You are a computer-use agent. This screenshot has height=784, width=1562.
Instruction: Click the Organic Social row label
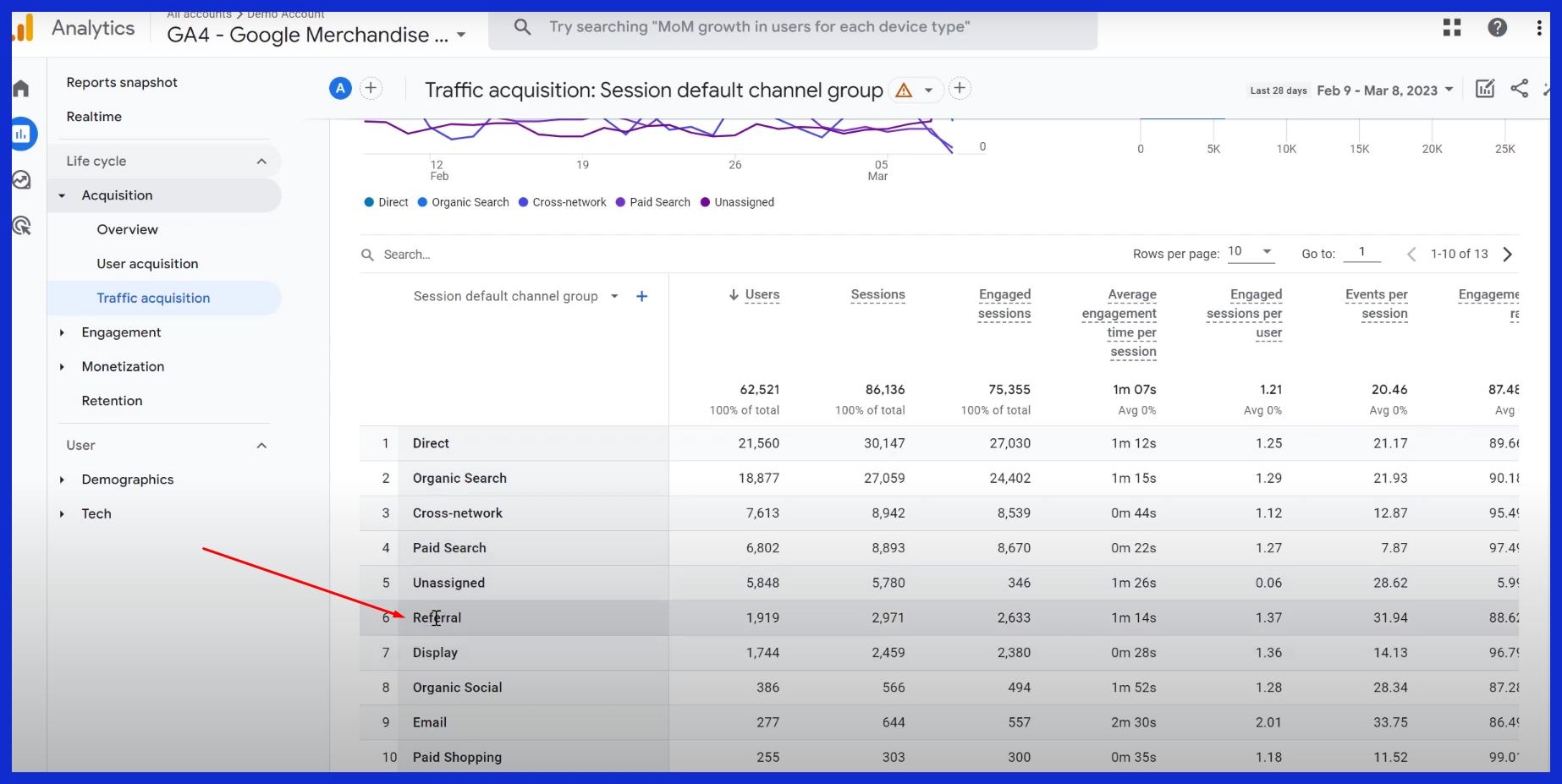pos(457,688)
